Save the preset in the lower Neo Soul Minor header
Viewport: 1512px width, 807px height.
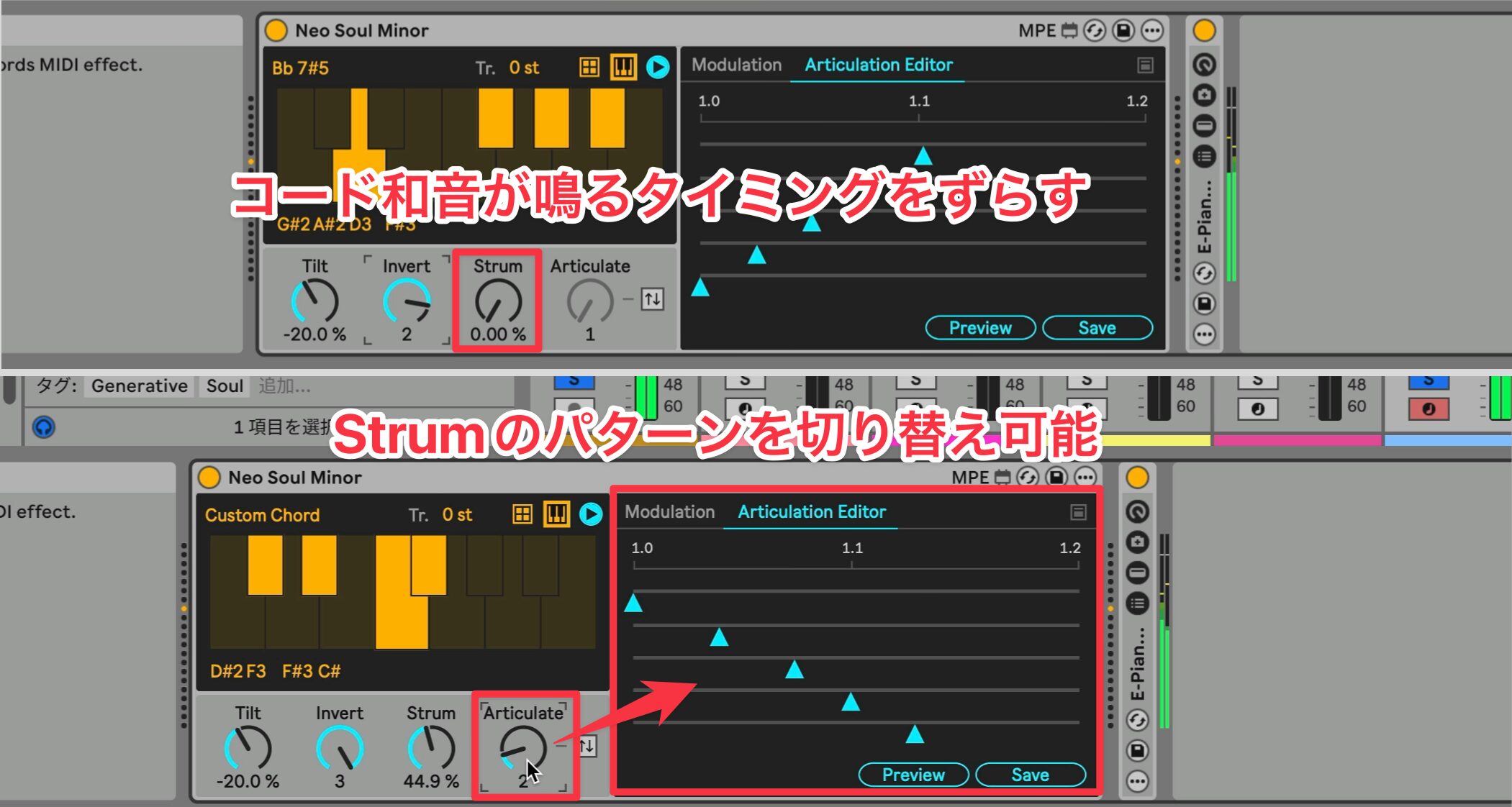coord(1056,478)
